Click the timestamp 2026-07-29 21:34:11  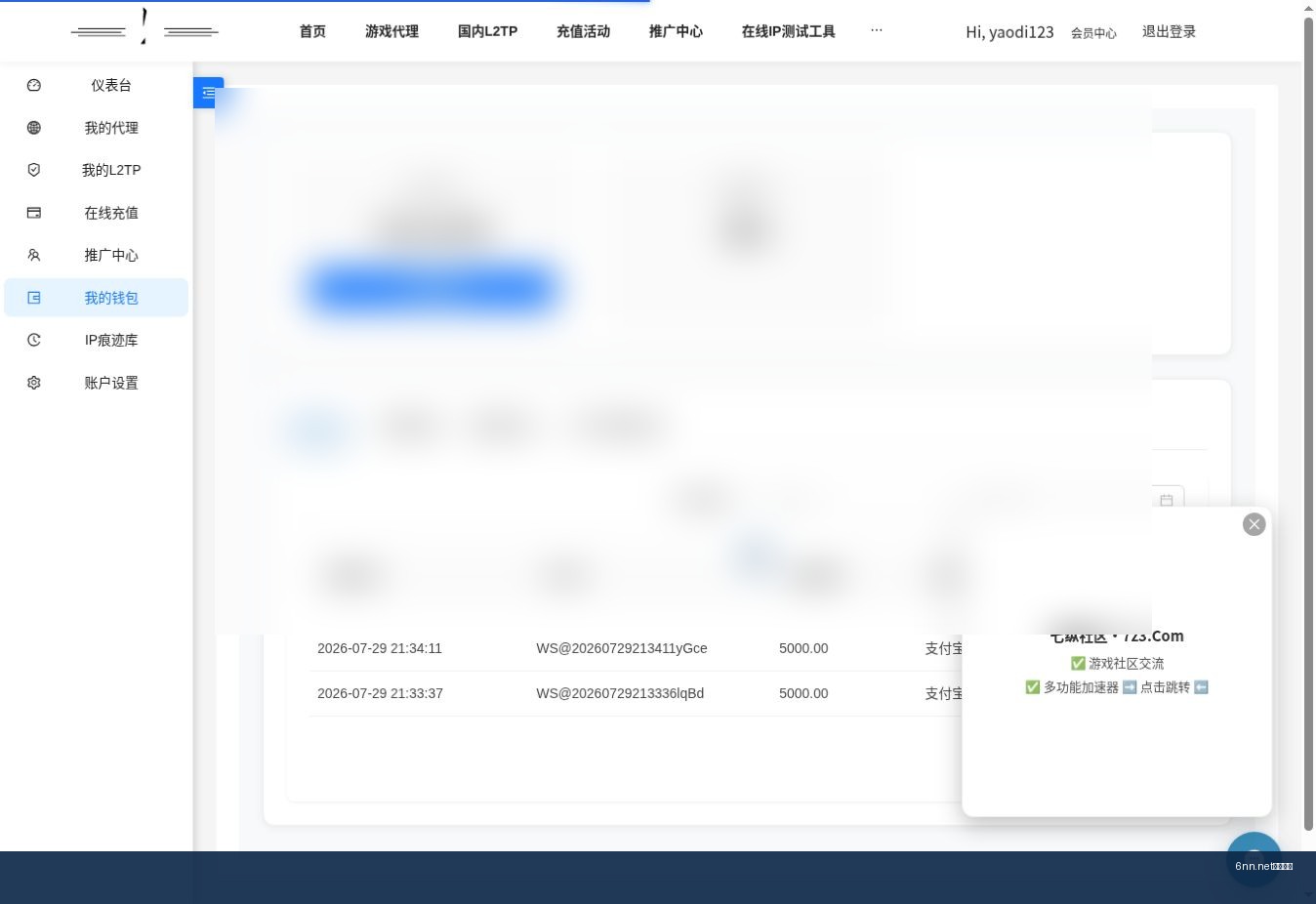tap(380, 648)
